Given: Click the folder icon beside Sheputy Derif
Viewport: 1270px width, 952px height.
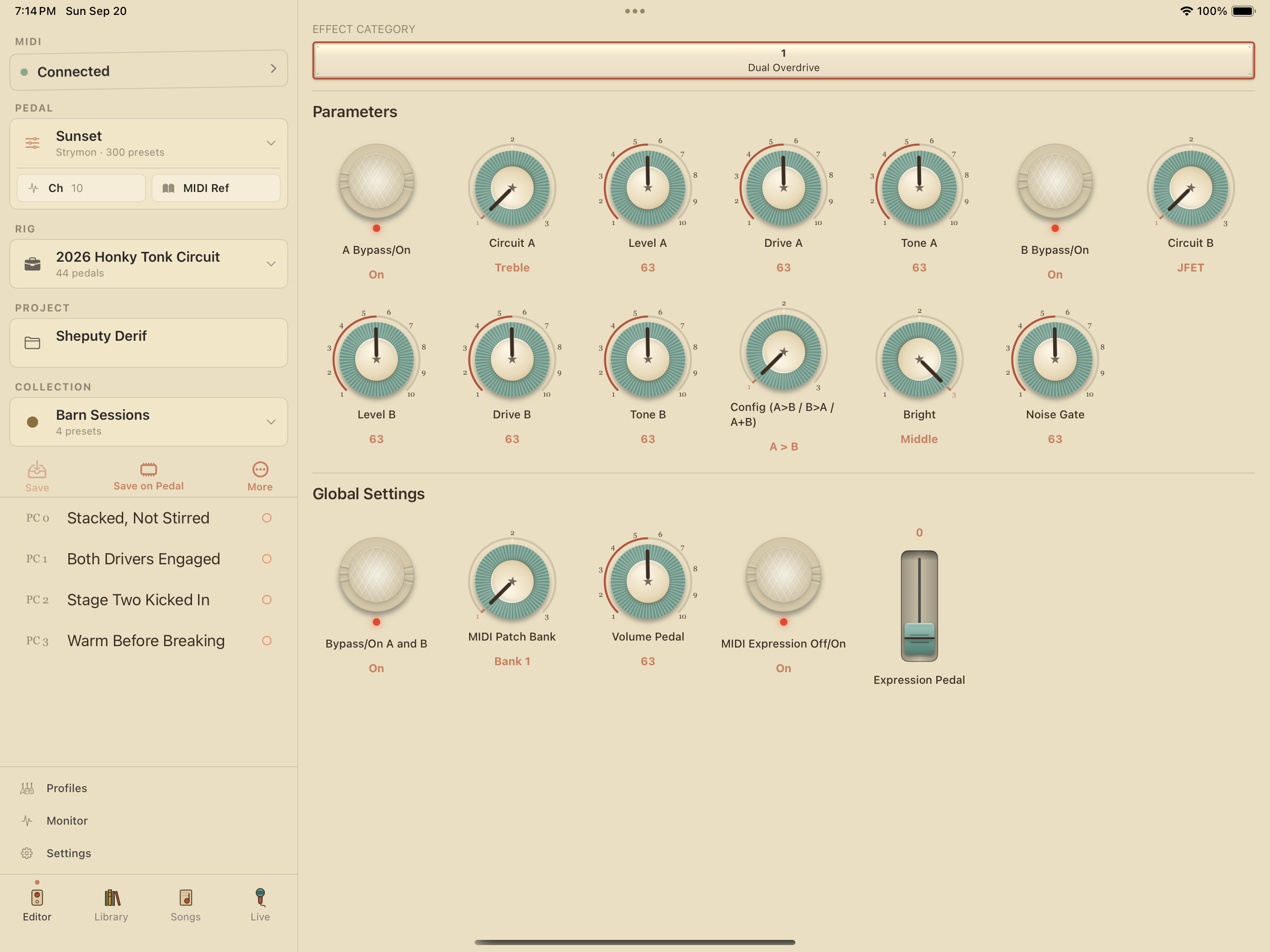Looking at the screenshot, I should (33, 343).
